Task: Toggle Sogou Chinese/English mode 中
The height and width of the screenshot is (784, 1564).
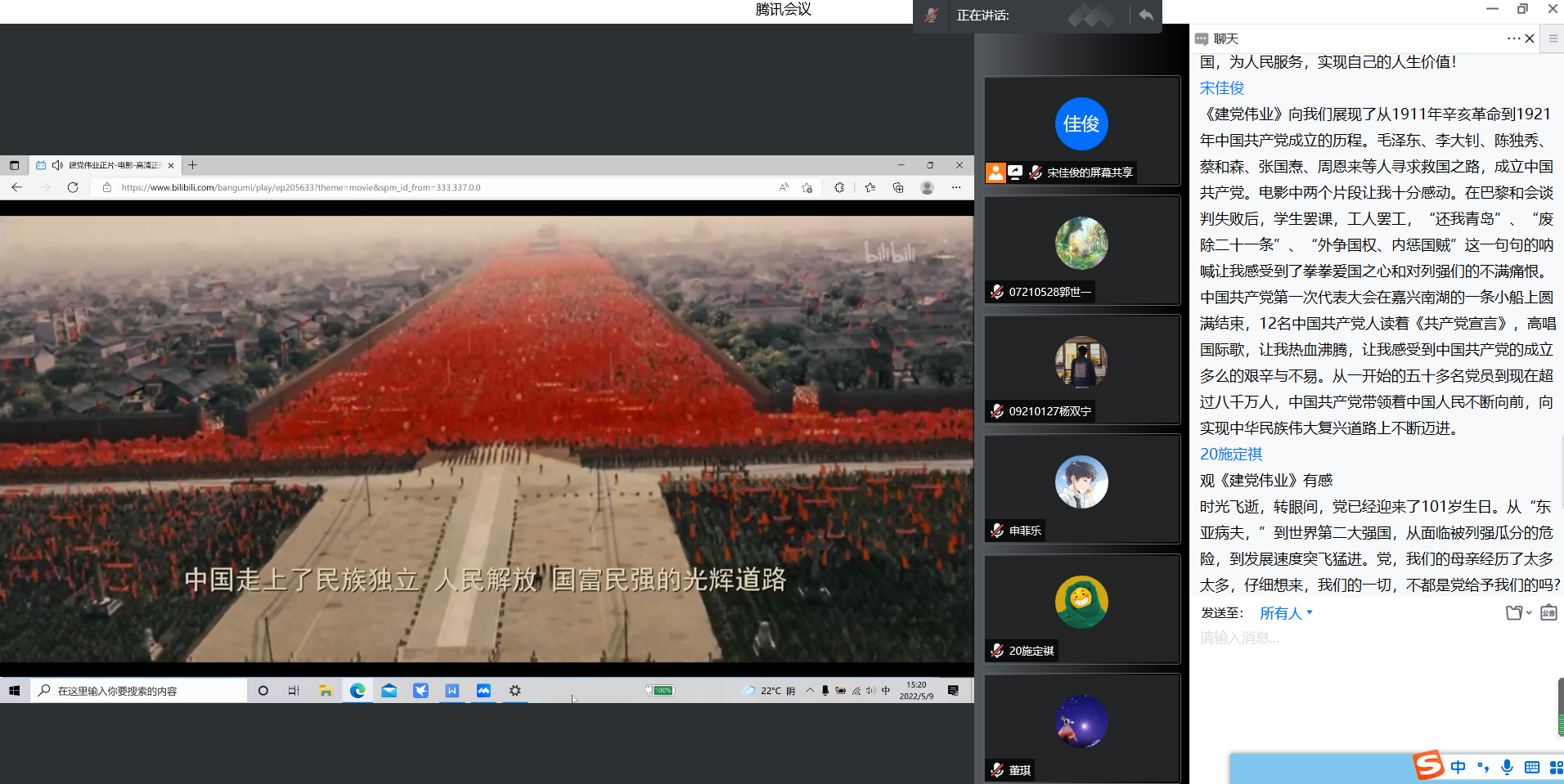Action: click(1458, 767)
